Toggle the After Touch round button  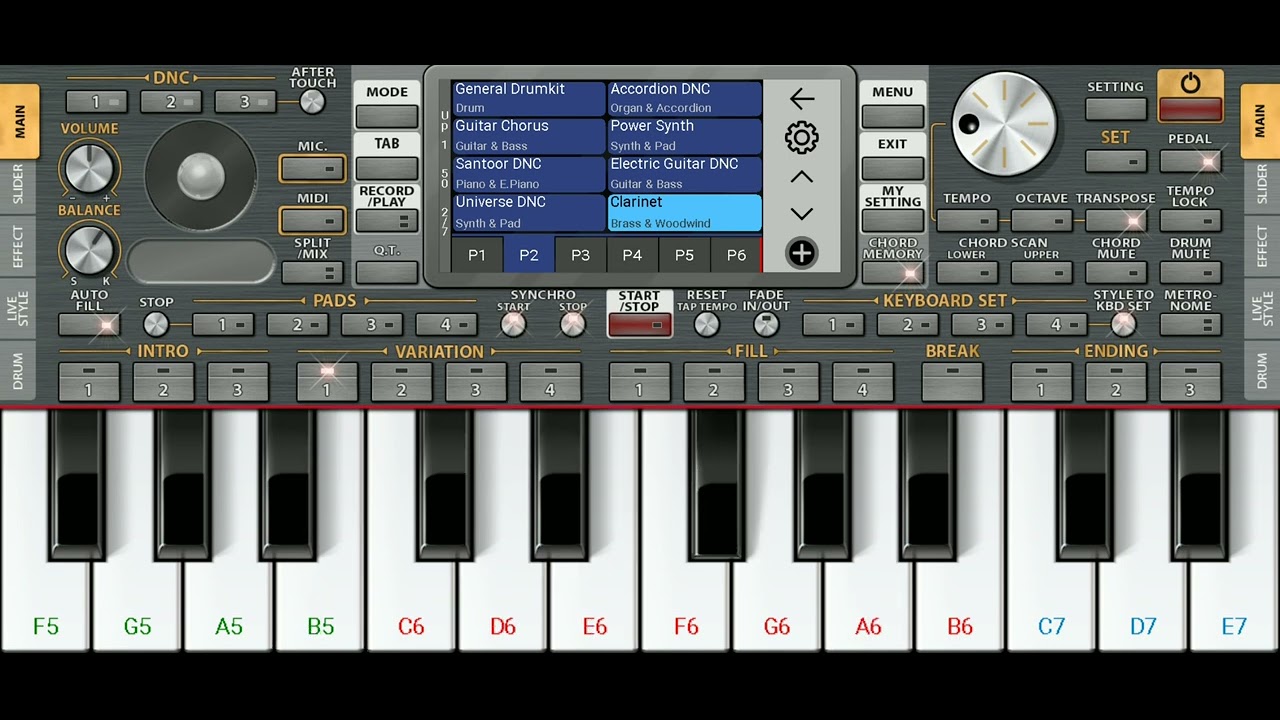pos(312,102)
